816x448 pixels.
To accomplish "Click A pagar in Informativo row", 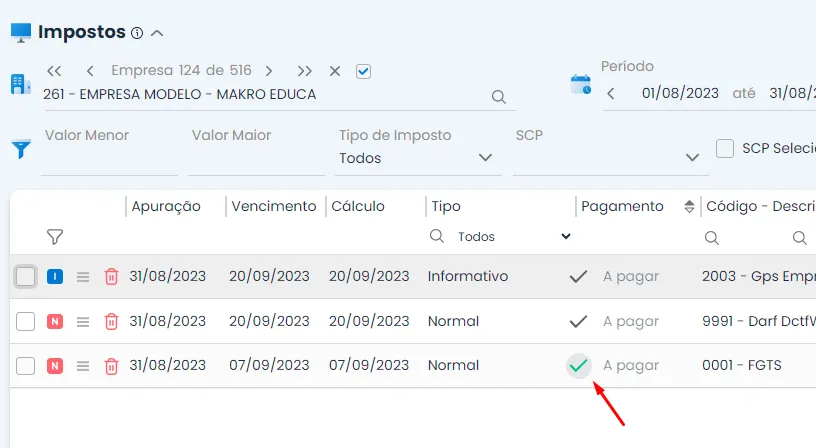I will pos(631,277).
